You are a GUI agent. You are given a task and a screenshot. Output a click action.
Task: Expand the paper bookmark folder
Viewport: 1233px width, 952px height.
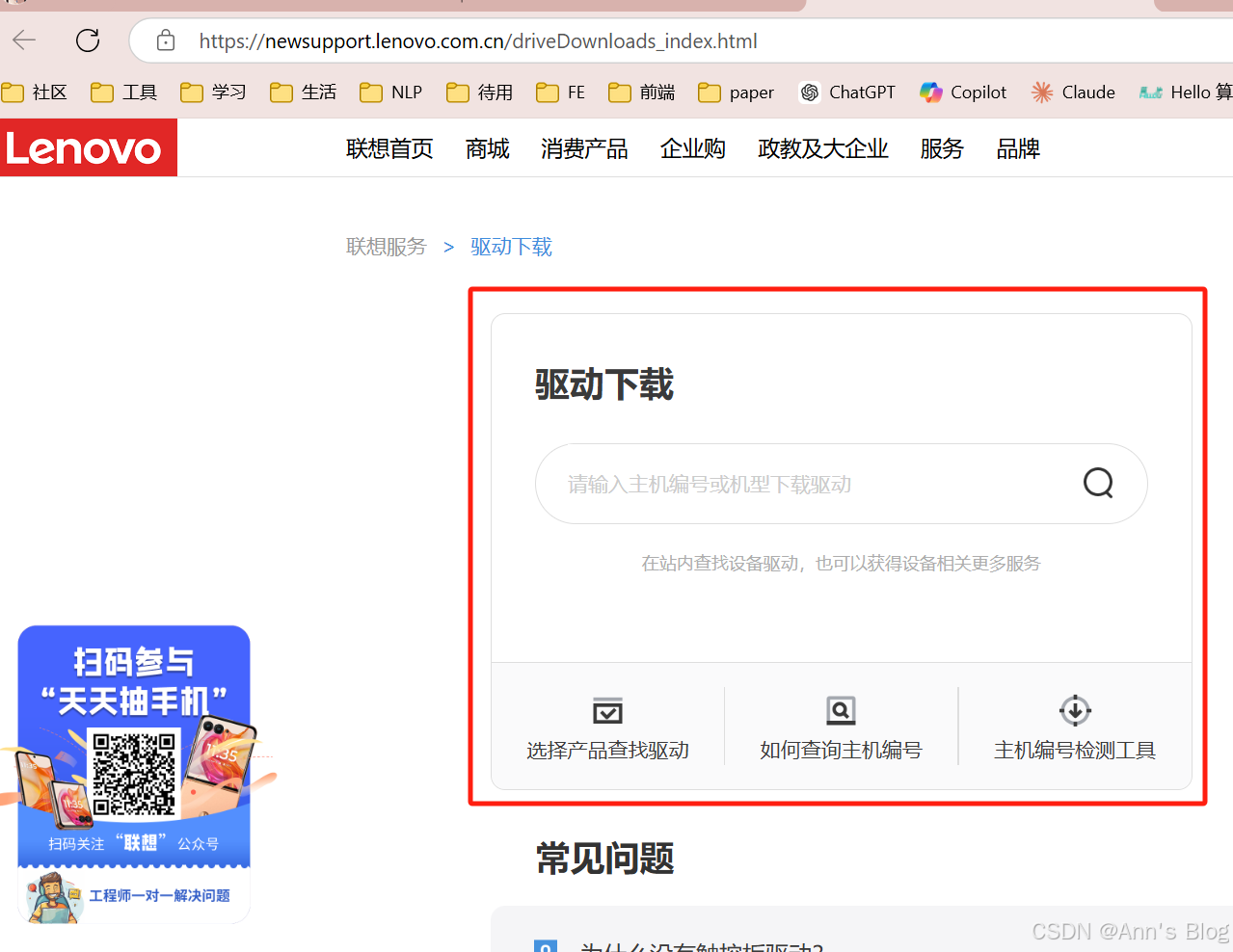(x=737, y=93)
